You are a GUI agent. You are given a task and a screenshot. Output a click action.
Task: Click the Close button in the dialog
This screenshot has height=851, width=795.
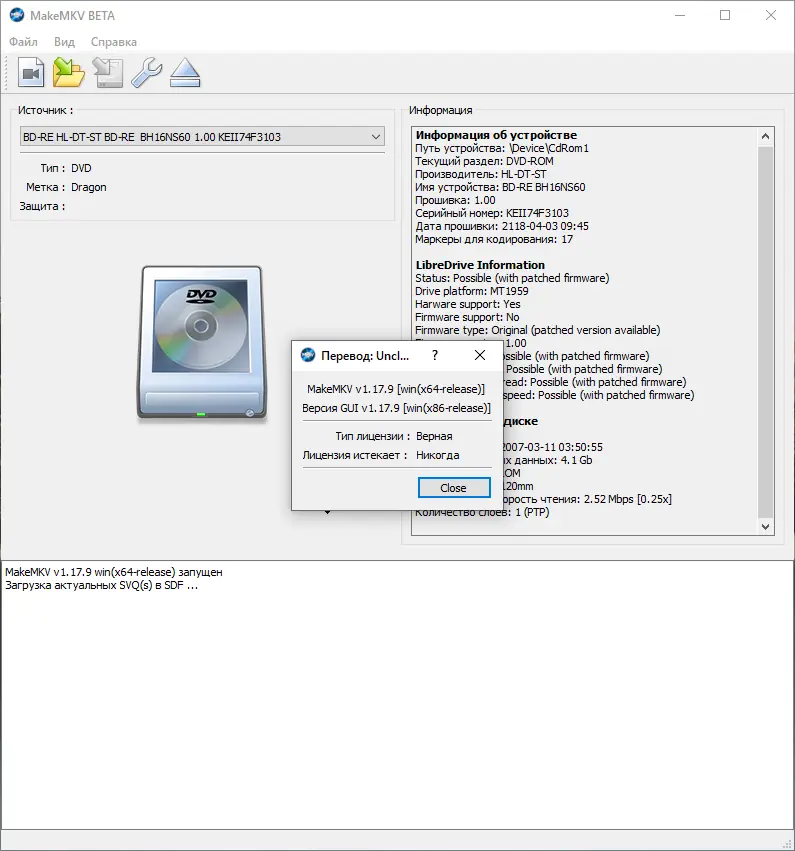(x=454, y=487)
